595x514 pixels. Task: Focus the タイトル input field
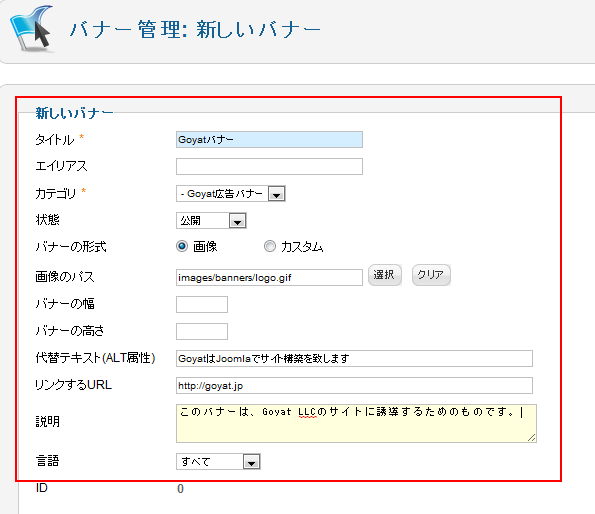tap(269, 140)
